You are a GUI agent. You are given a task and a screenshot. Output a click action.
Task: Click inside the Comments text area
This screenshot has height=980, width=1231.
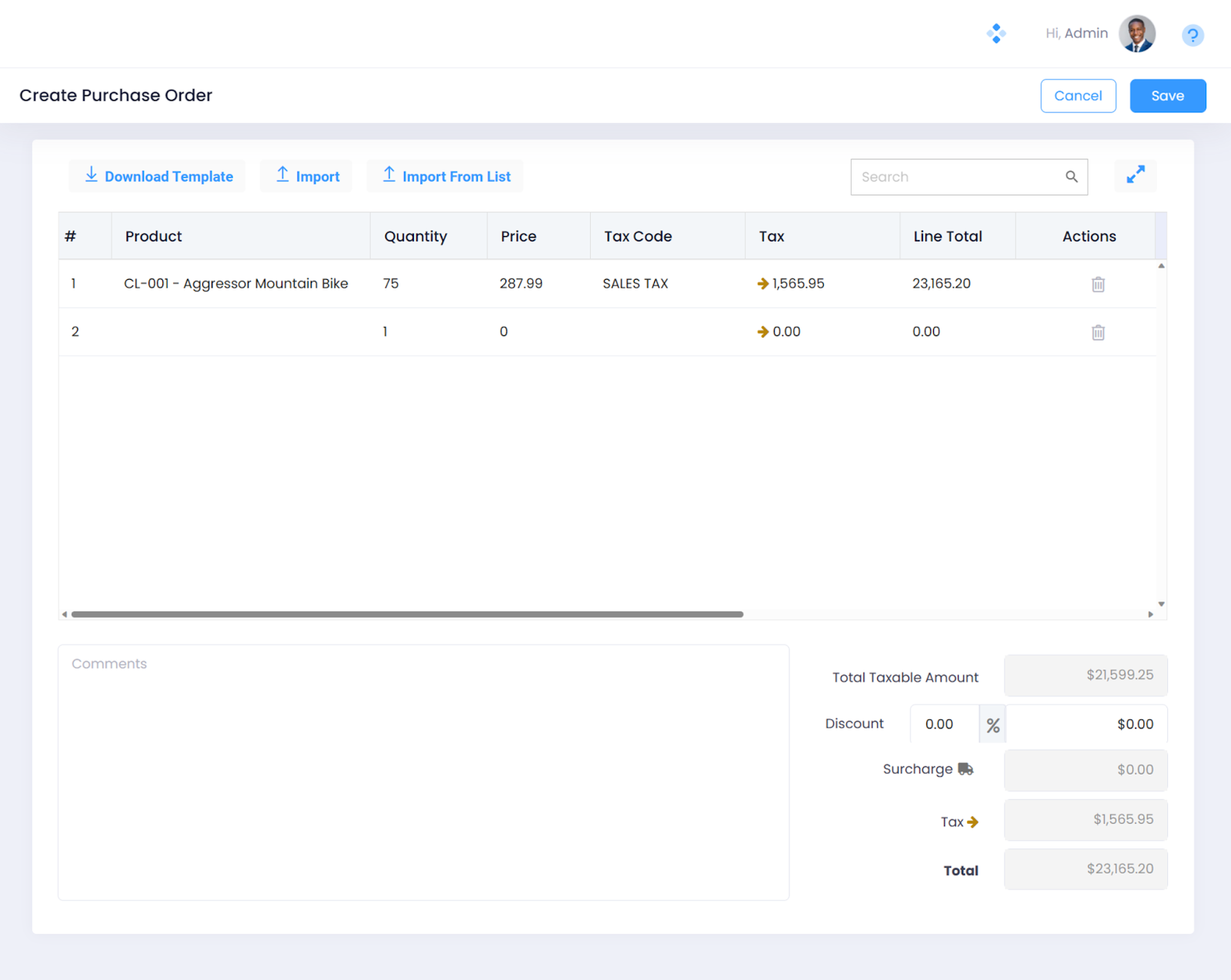coord(423,772)
